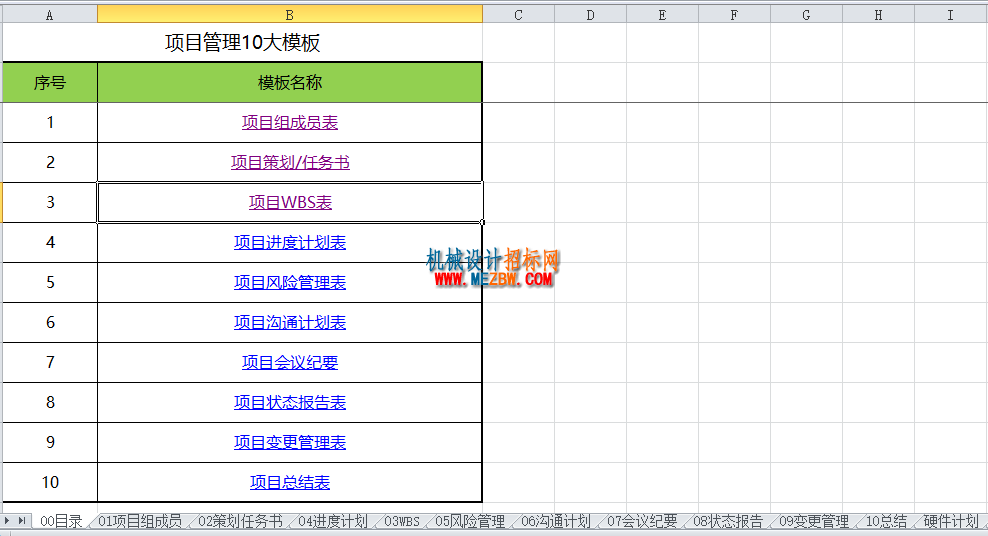The width and height of the screenshot is (988, 536).
Task: Open the 项目策划/任务书 hyperlink
Action: (290, 163)
